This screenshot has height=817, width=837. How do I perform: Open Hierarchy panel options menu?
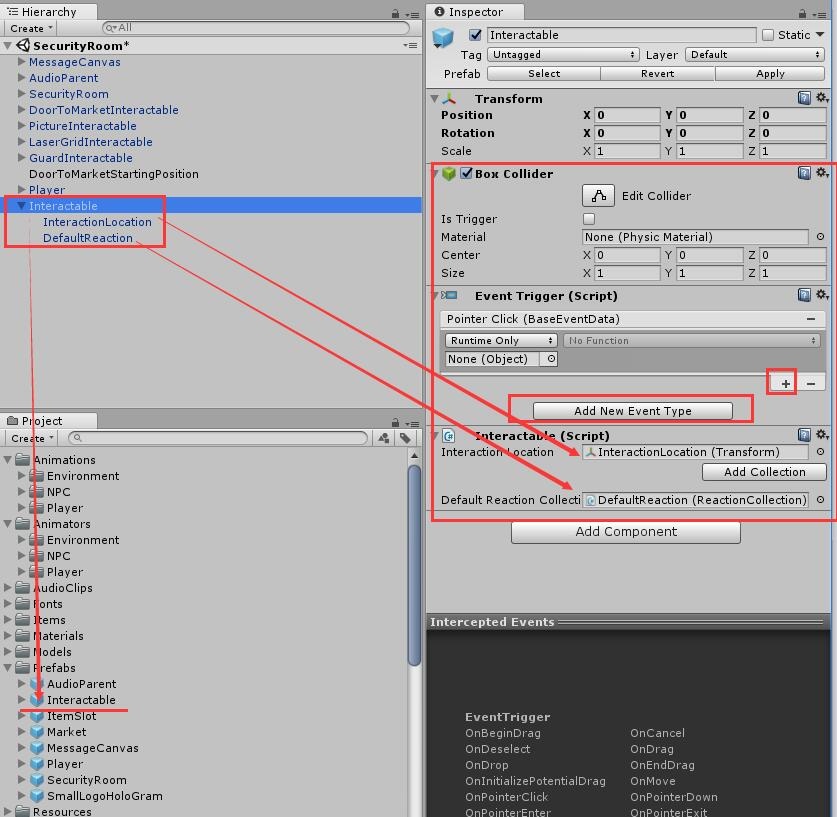coord(412,15)
